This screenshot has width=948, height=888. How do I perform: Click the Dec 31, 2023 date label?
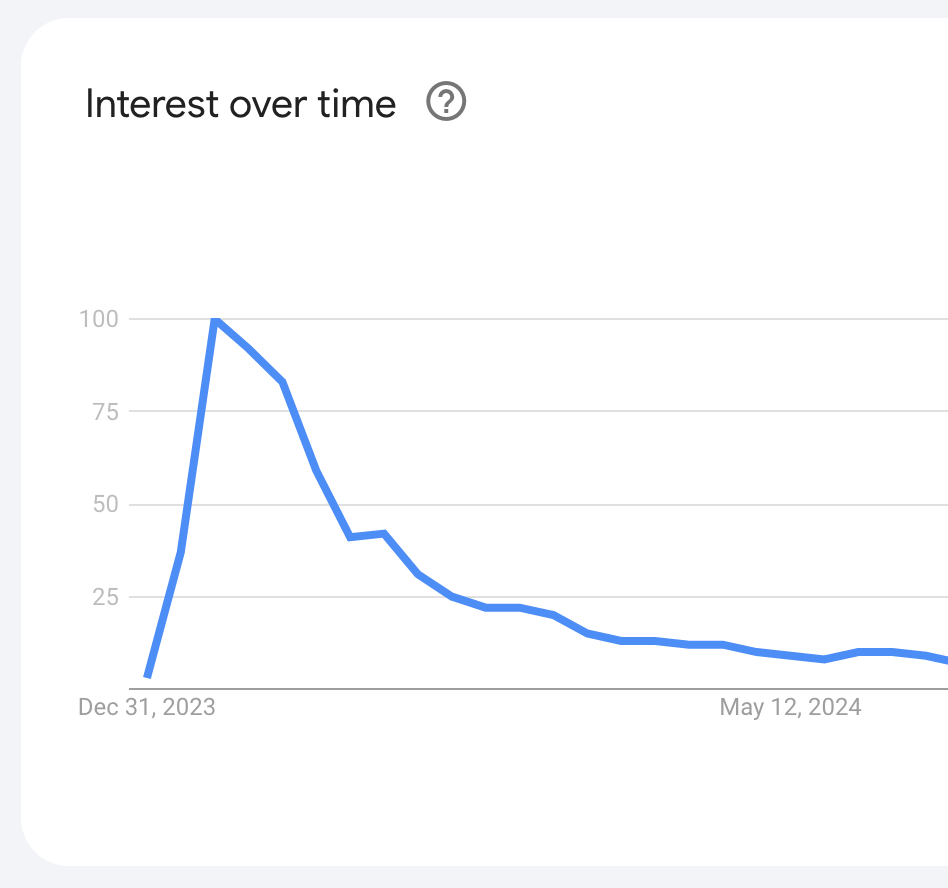(x=147, y=707)
